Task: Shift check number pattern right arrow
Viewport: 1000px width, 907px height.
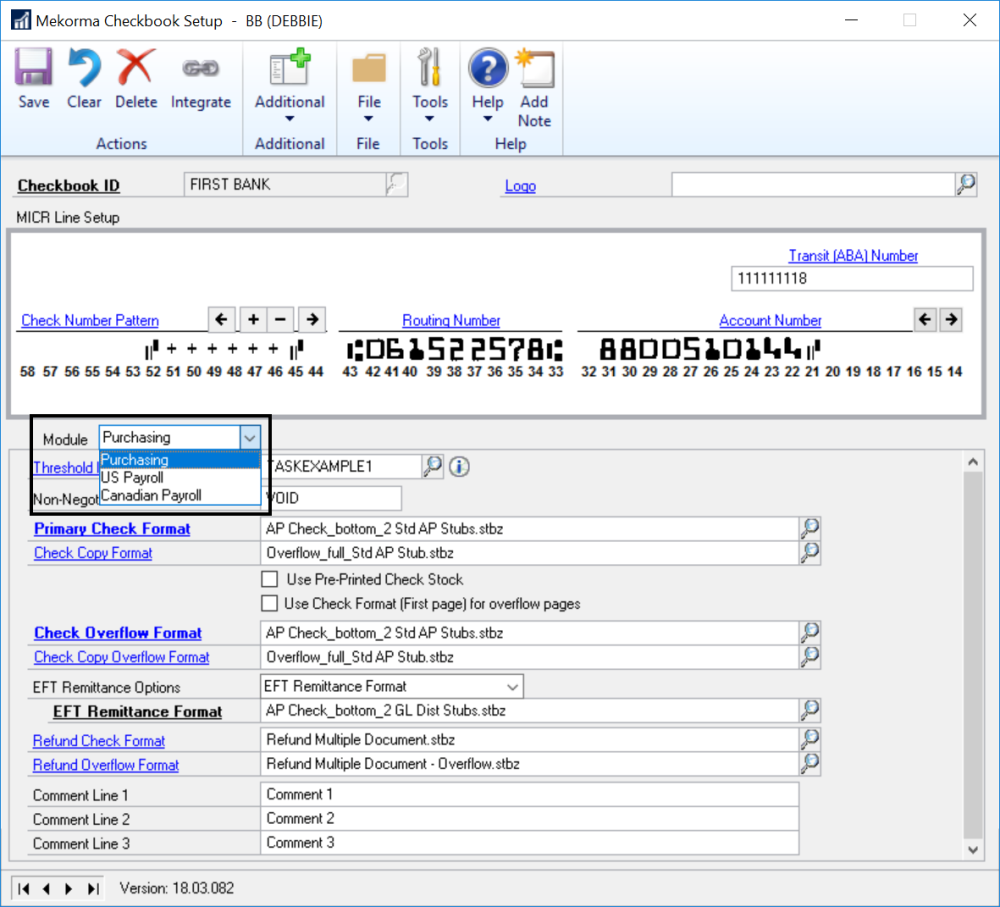Action: point(312,319)
